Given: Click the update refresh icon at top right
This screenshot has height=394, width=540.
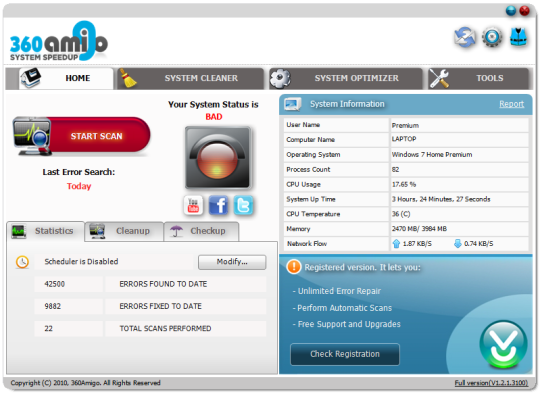Looking at the screenshot, I should [465, 37].
